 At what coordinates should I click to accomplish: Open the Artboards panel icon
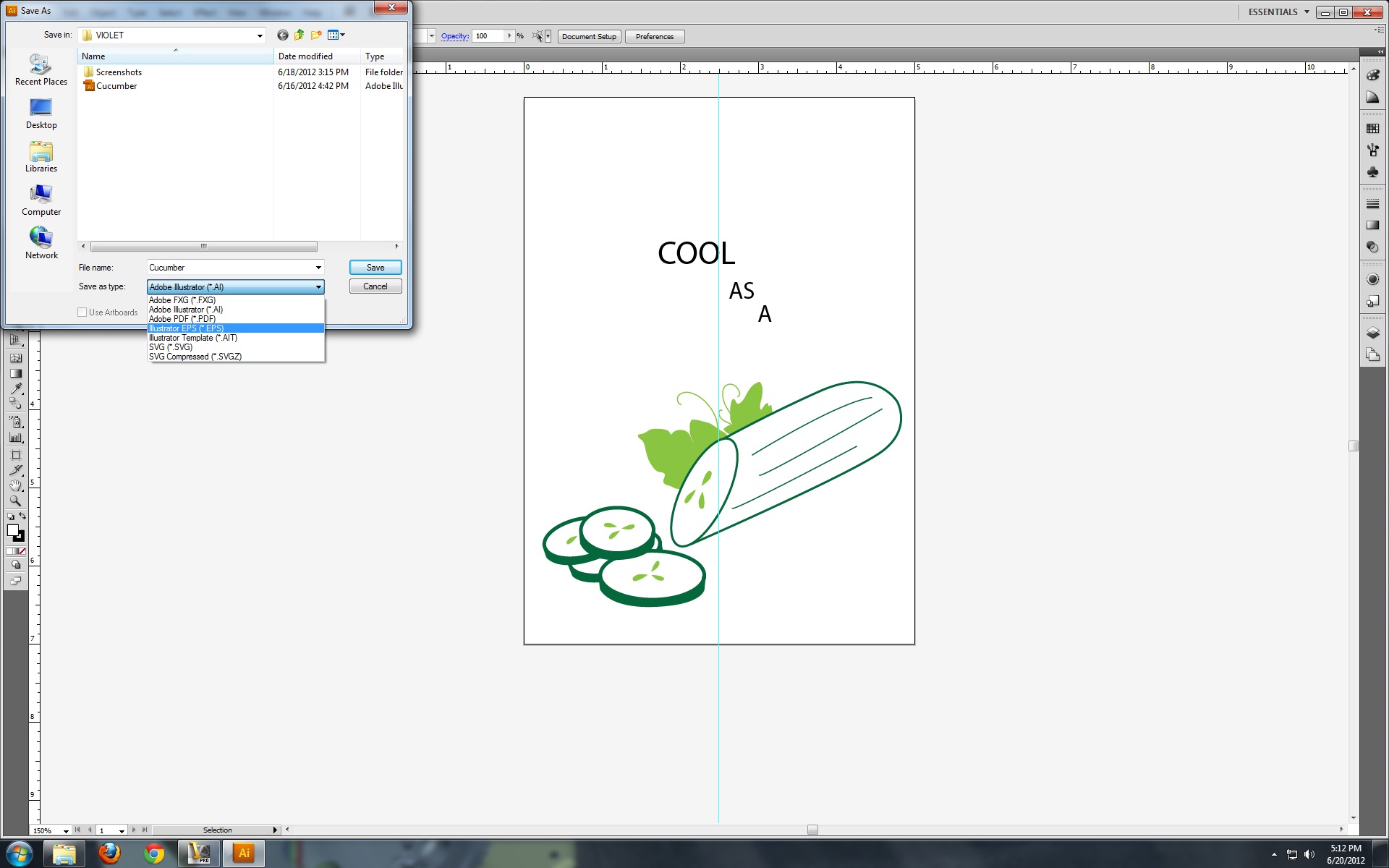pyautogui.click(x=1372, y=354)
